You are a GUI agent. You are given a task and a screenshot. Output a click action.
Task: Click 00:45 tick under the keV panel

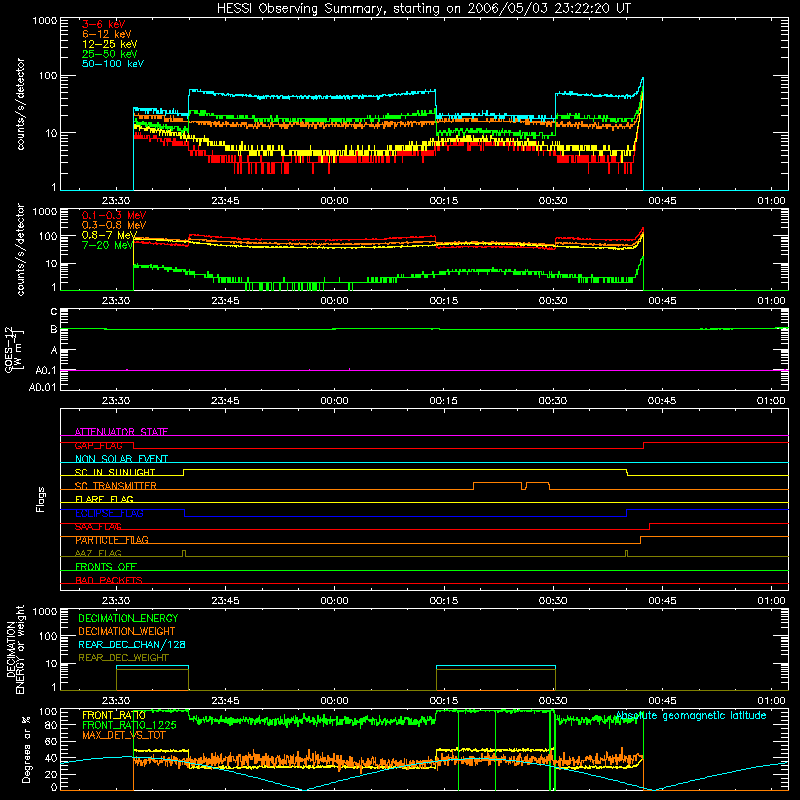pos(662,201)
